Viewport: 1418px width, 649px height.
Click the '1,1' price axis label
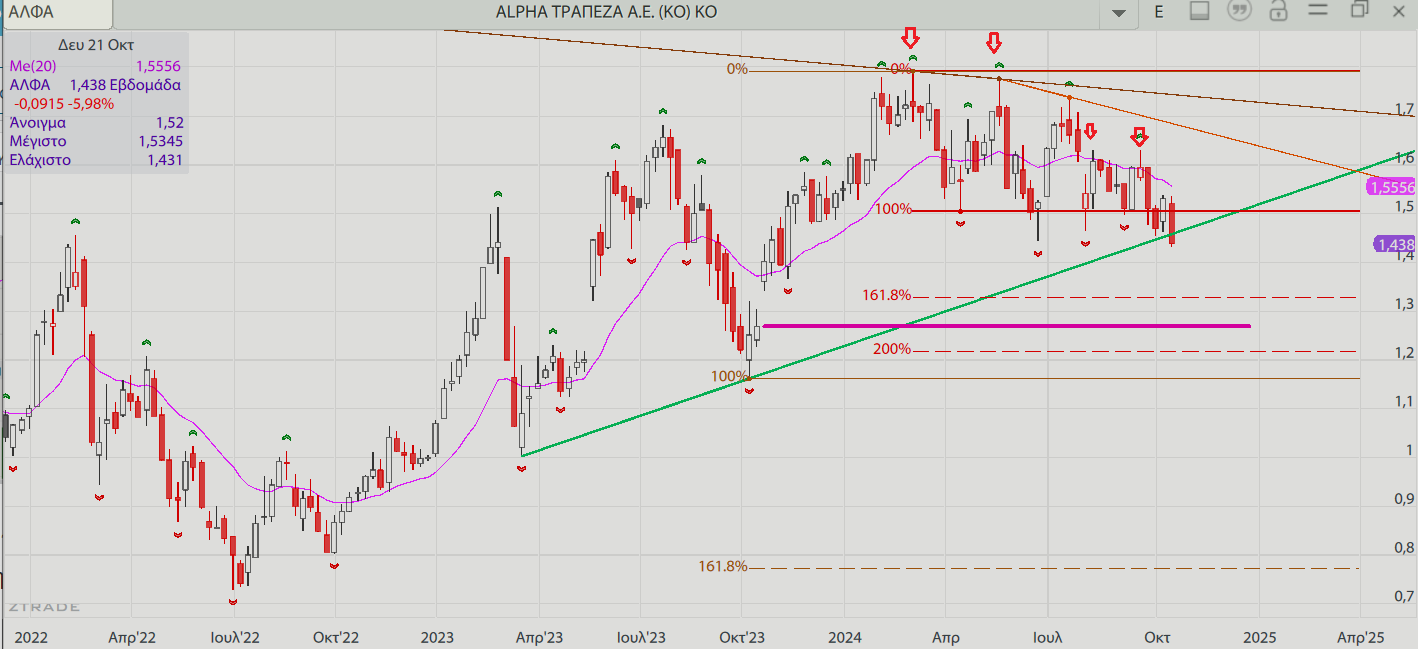coord(1404,402)
